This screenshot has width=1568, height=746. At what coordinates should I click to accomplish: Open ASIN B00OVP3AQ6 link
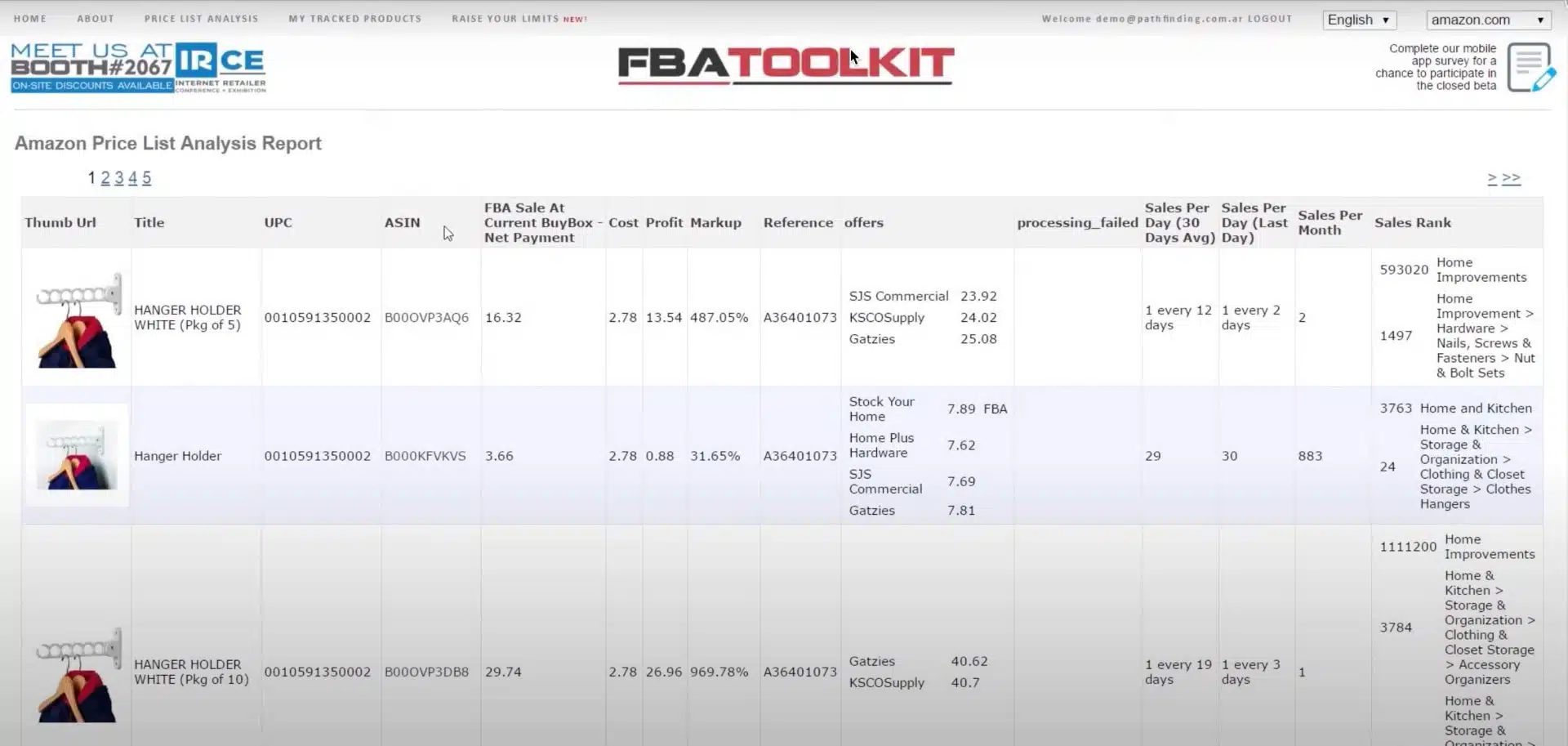(426, 317)
